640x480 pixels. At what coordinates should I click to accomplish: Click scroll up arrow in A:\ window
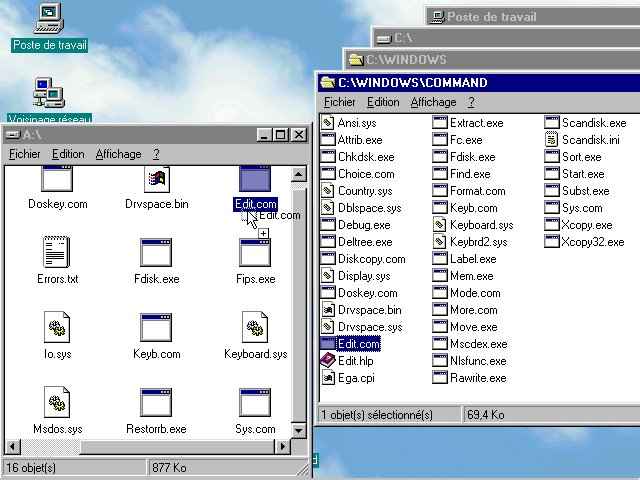click(299, 175)
